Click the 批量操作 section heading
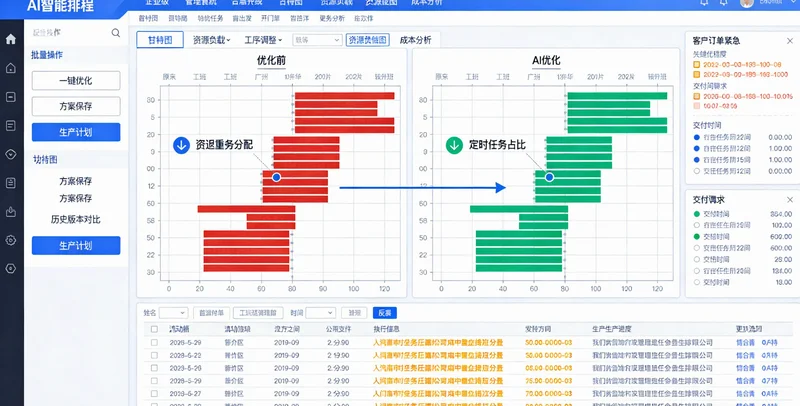 click(47, 55)
